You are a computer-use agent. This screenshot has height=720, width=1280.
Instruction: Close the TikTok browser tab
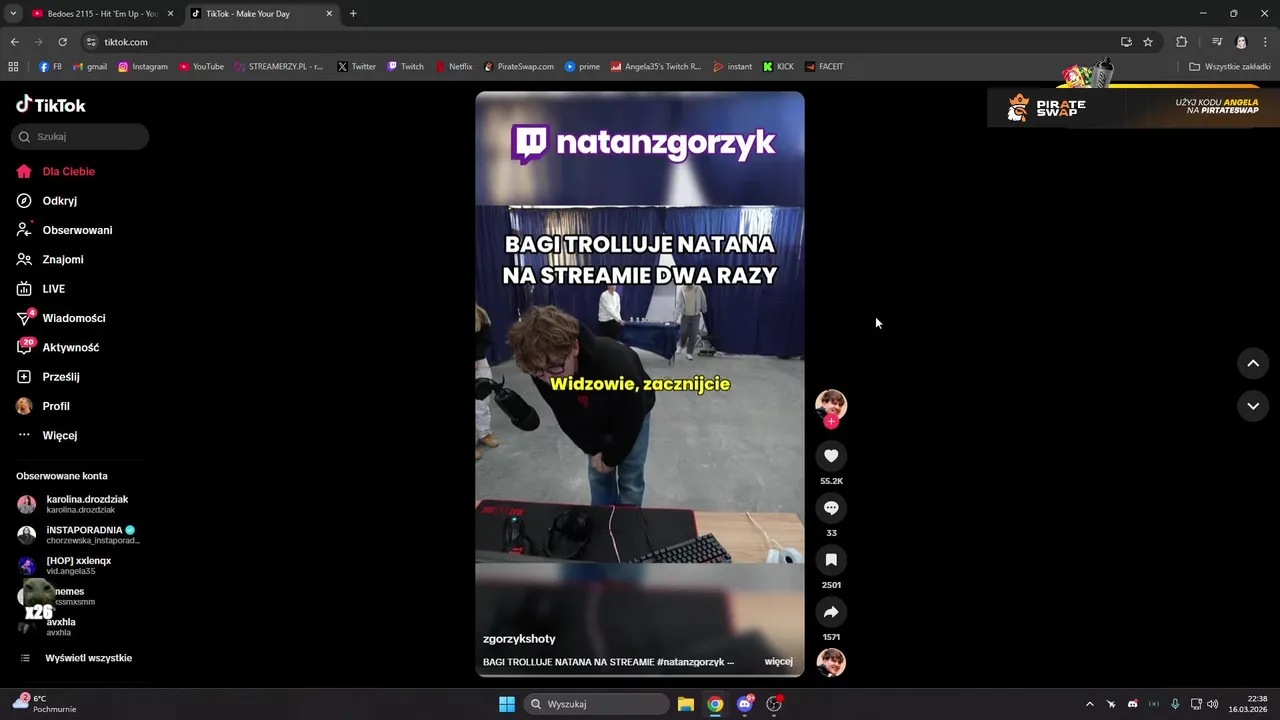(329, 14)
